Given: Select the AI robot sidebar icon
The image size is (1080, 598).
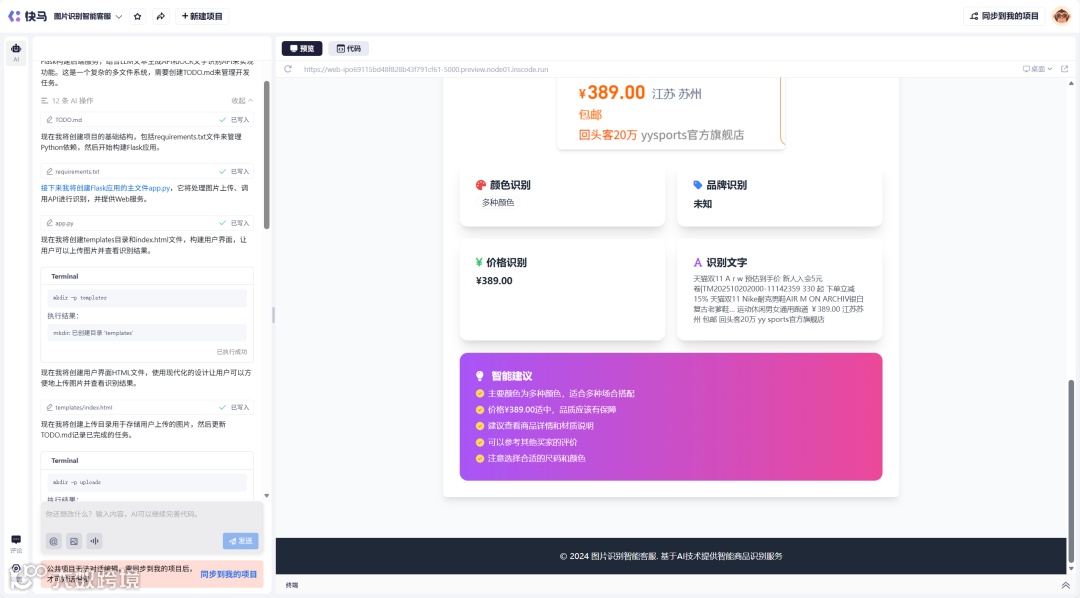Looking at the screenshot, I should (x=16, y=52).
